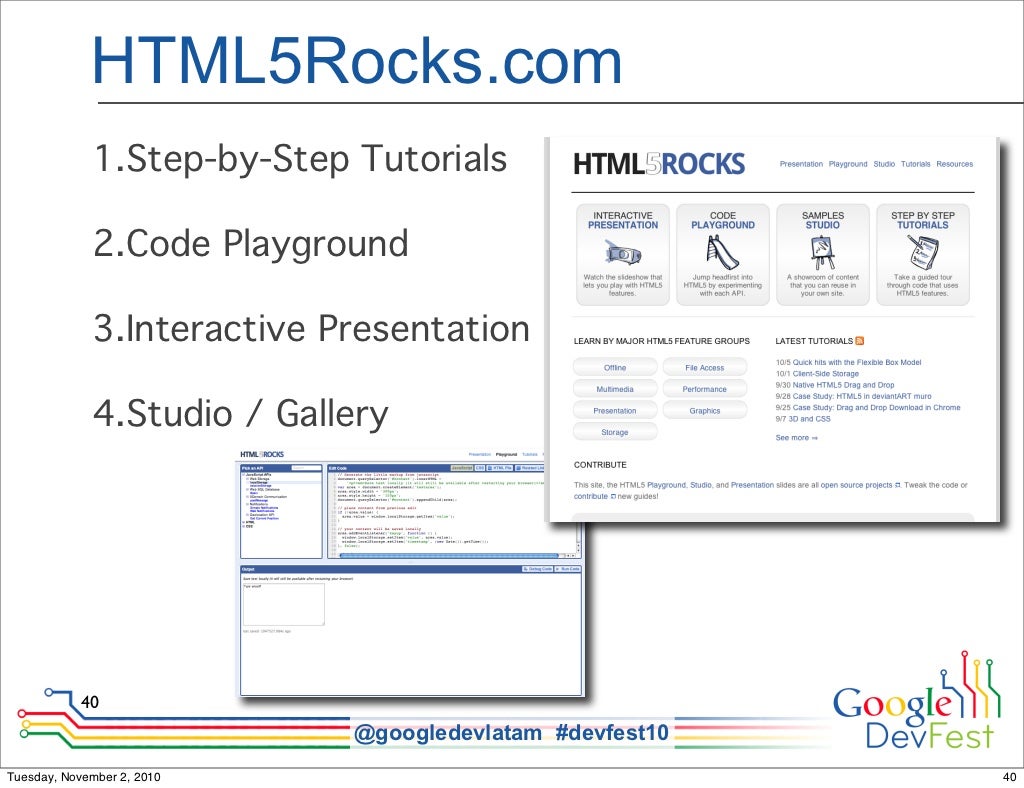The height and width of the screenshot is (788, 1024).
Task: Click the slide icon in Code Playground card
Action: [722, 252]
